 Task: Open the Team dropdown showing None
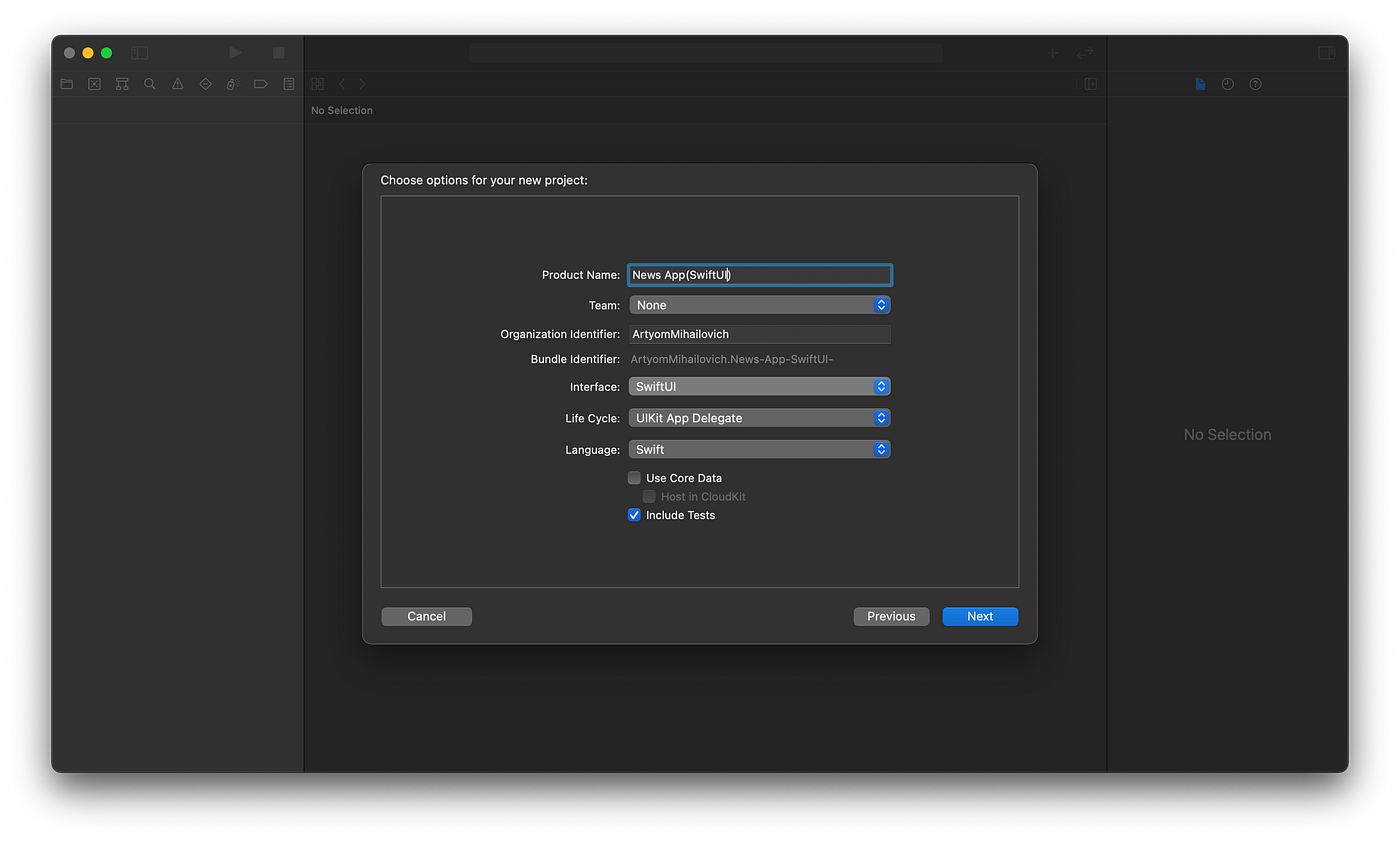coord(759,304)
